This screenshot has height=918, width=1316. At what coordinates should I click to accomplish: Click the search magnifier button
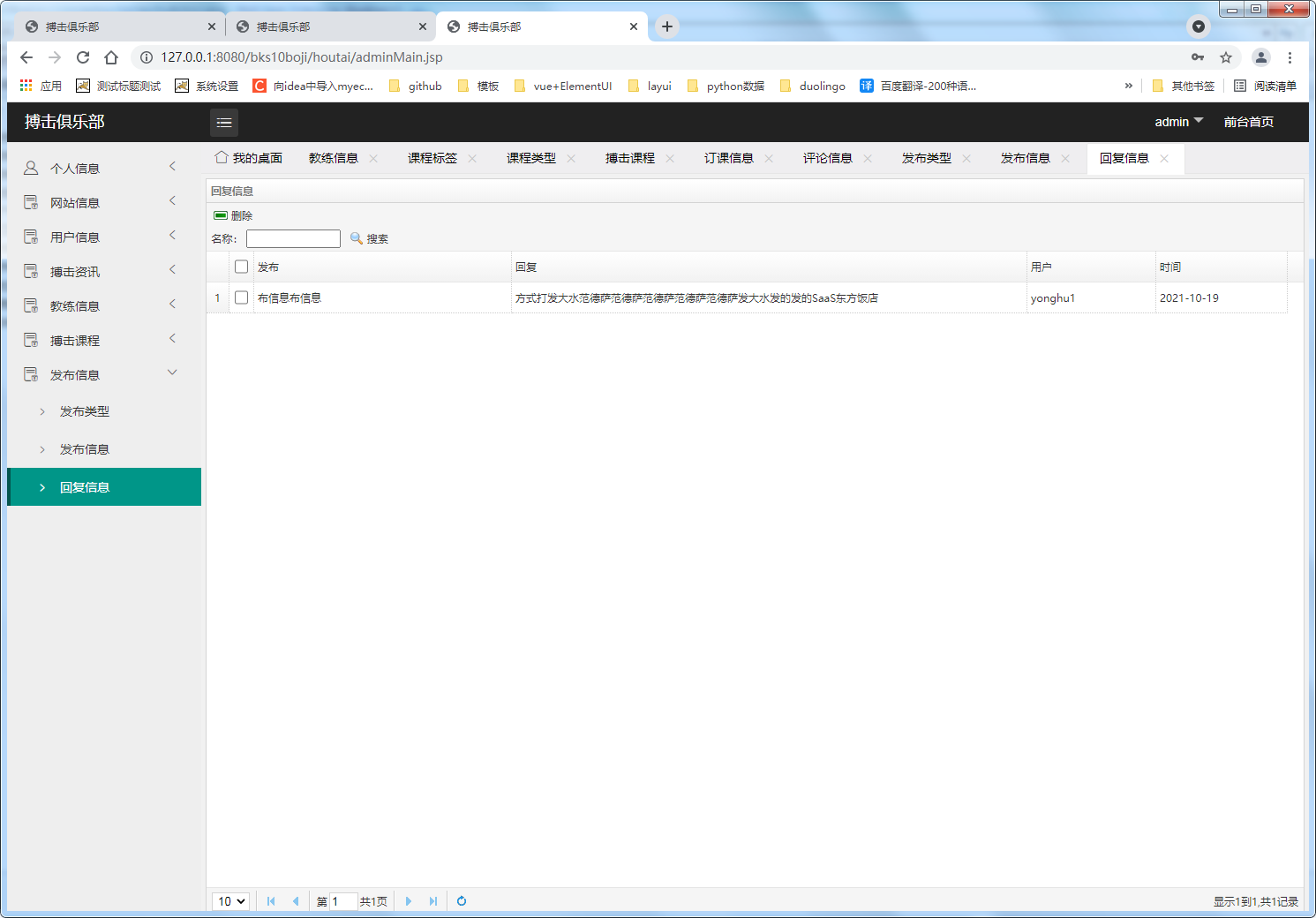[369, 238]
